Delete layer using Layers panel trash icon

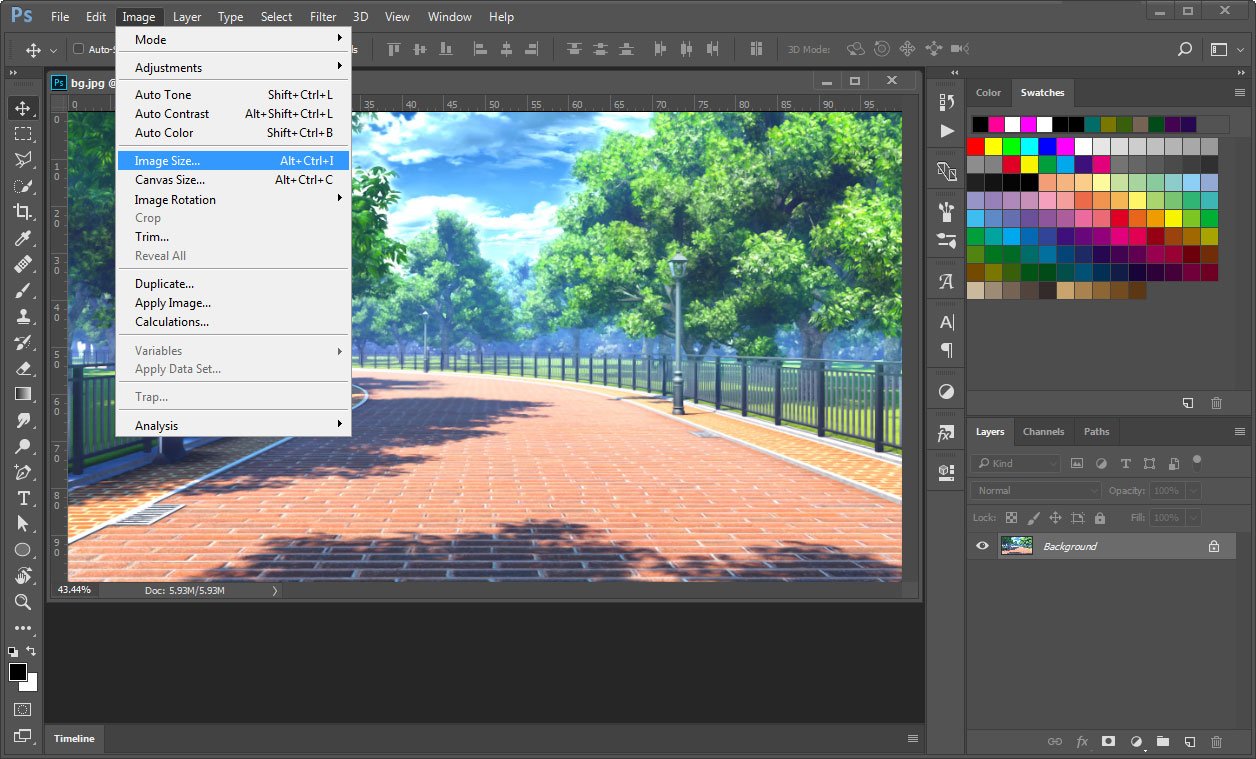coord(1216,741)
